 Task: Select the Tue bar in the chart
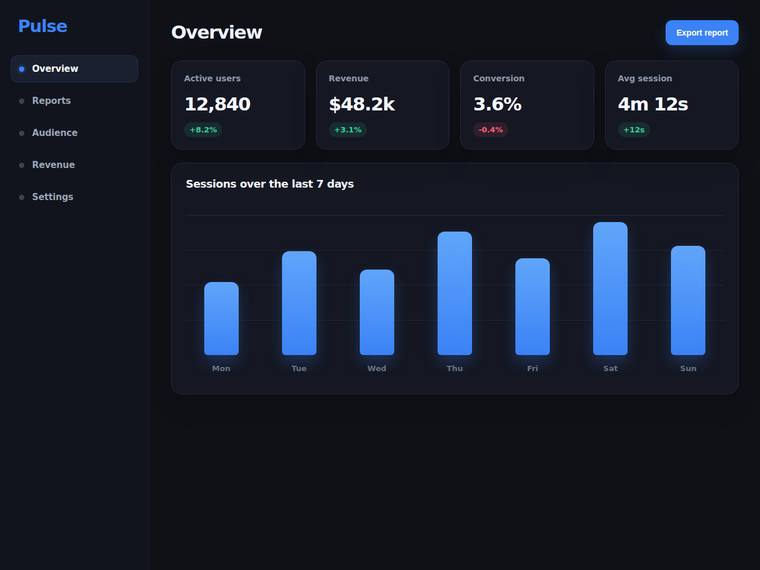tap(299, 303)
